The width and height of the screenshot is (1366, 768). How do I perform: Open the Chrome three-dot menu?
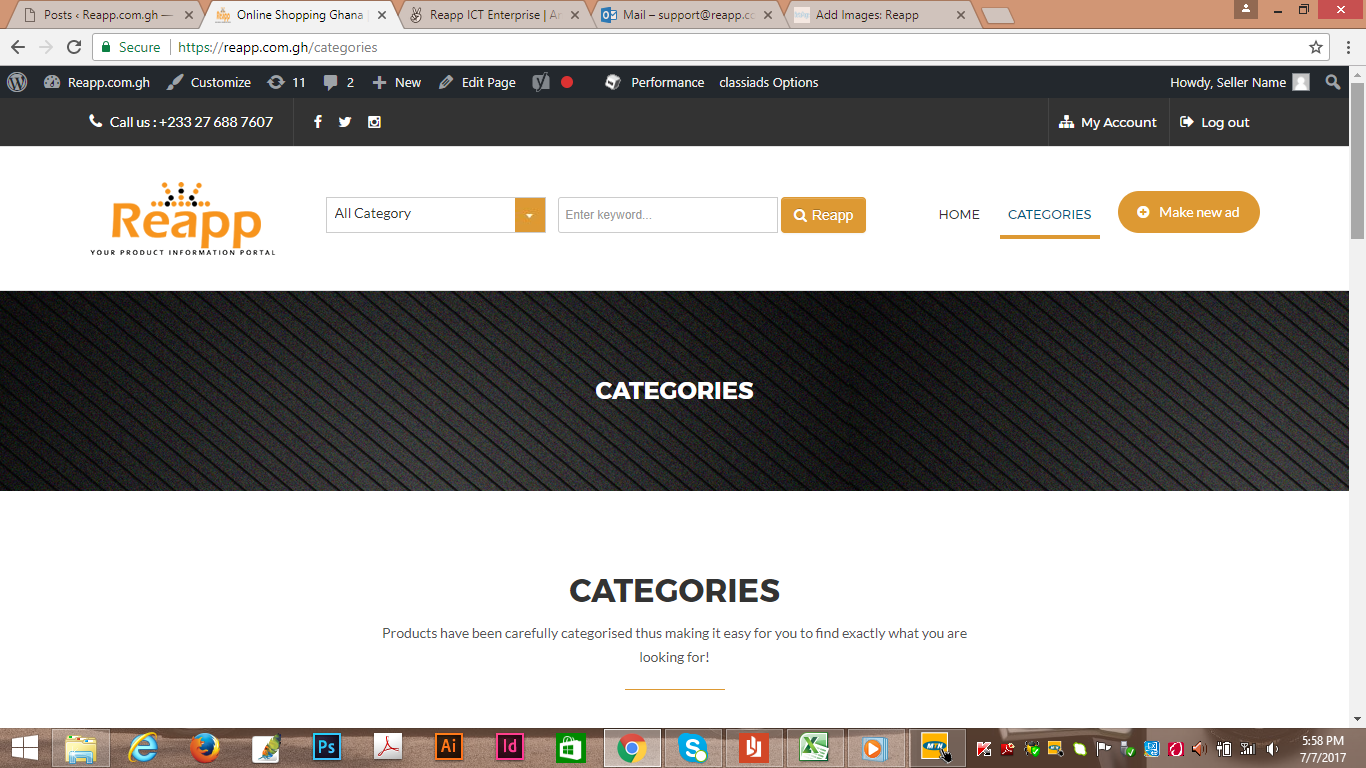(x=1347, y=47)
